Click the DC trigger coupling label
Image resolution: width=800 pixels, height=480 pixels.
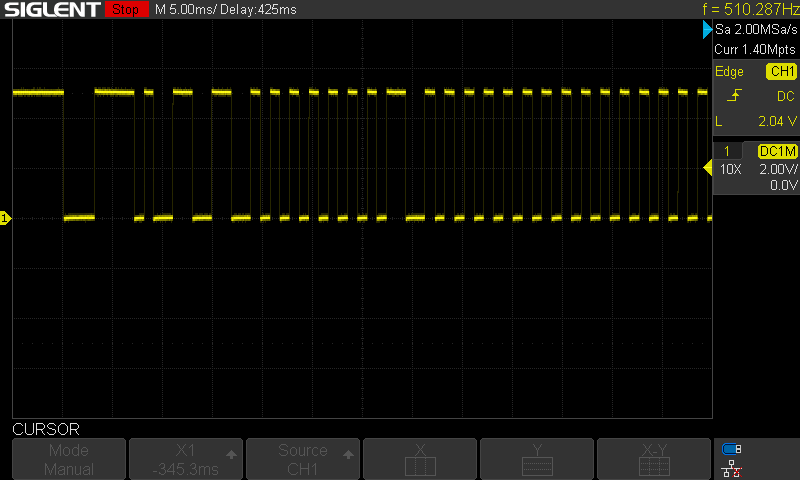pyautogui.click(x=786, y=96)
